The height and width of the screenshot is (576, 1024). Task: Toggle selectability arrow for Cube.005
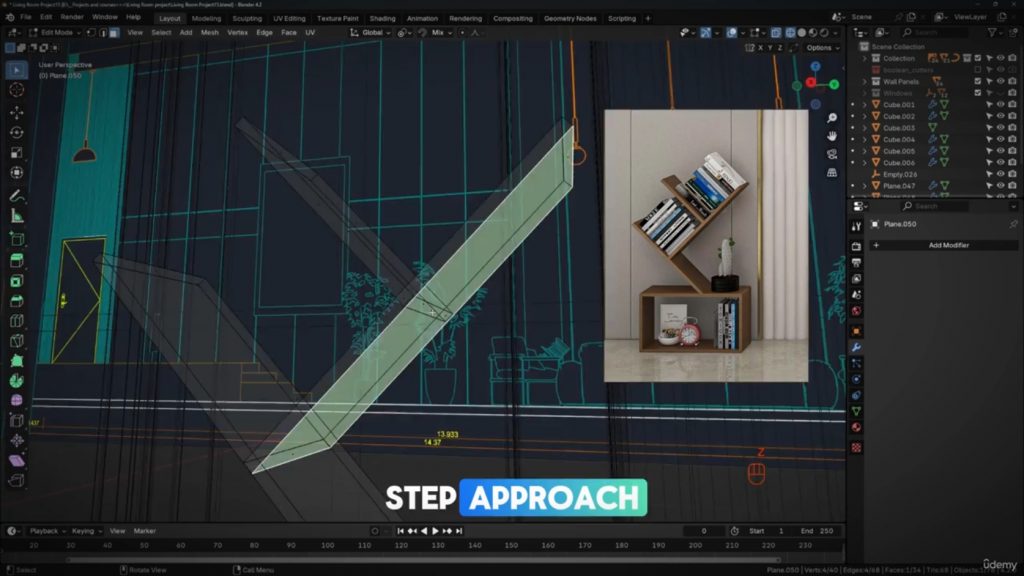click(989, 151)
